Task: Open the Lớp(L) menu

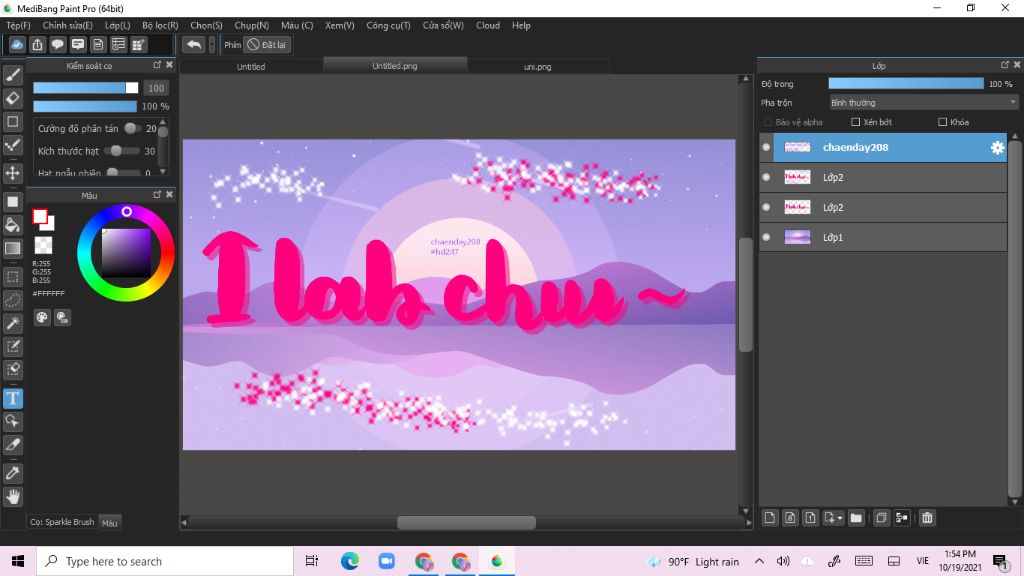Action: (118, 25)
